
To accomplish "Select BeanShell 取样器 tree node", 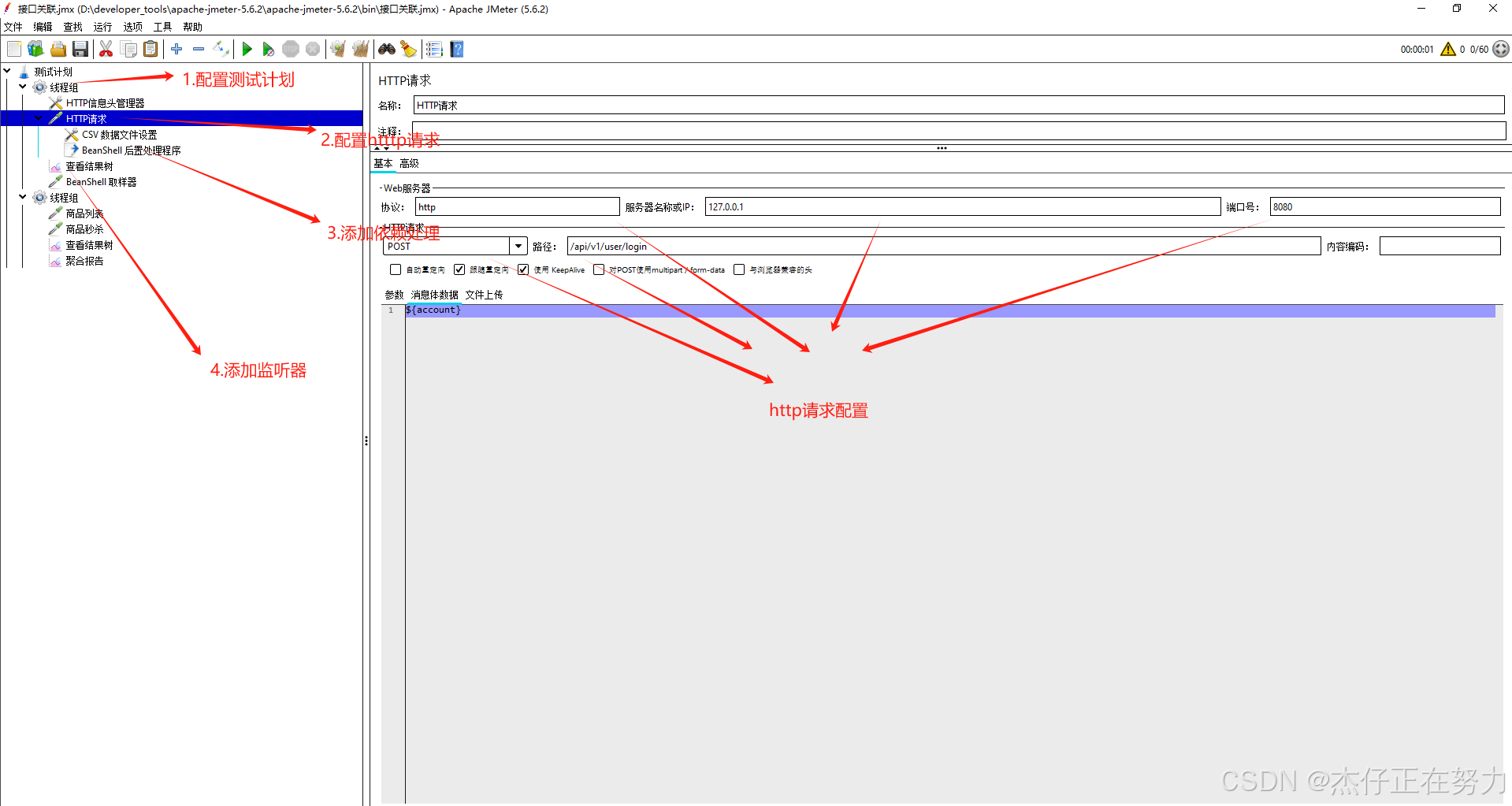I will point(101,182).
